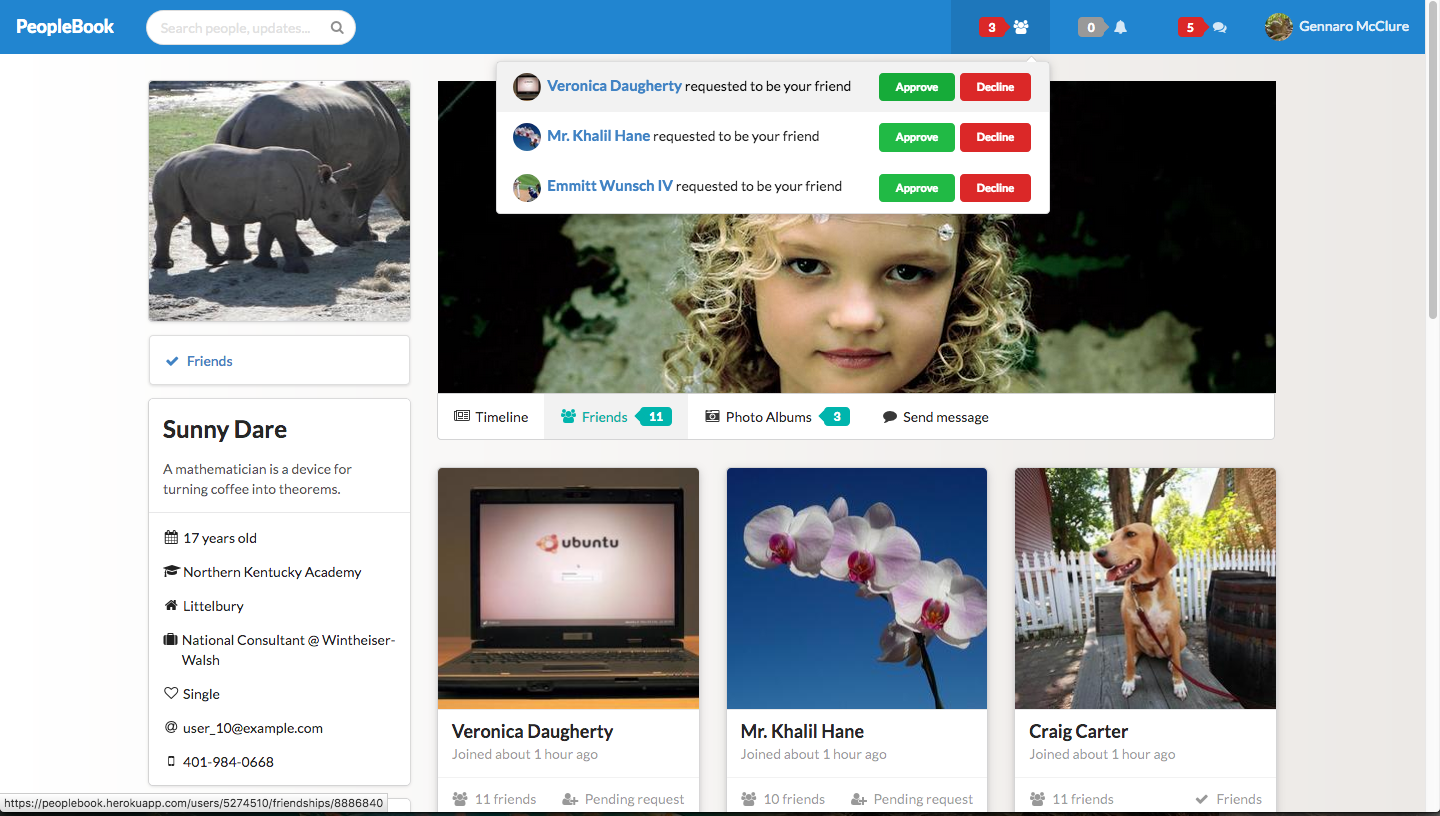
Task: Click the phone icon beside 401-984-0668
Action: click(171, 762)
